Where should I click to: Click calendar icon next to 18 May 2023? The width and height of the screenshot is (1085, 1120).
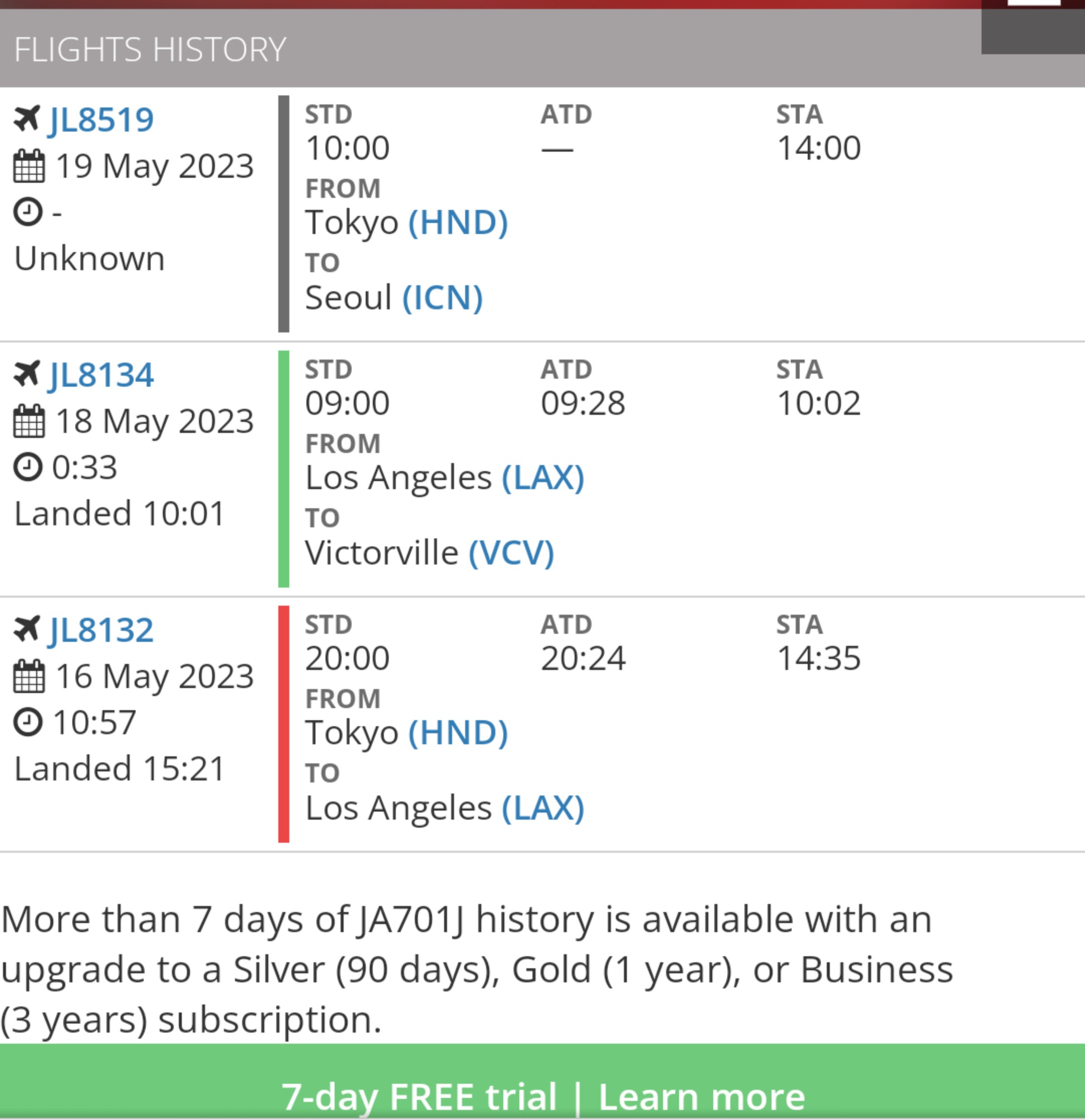point(29,421)
